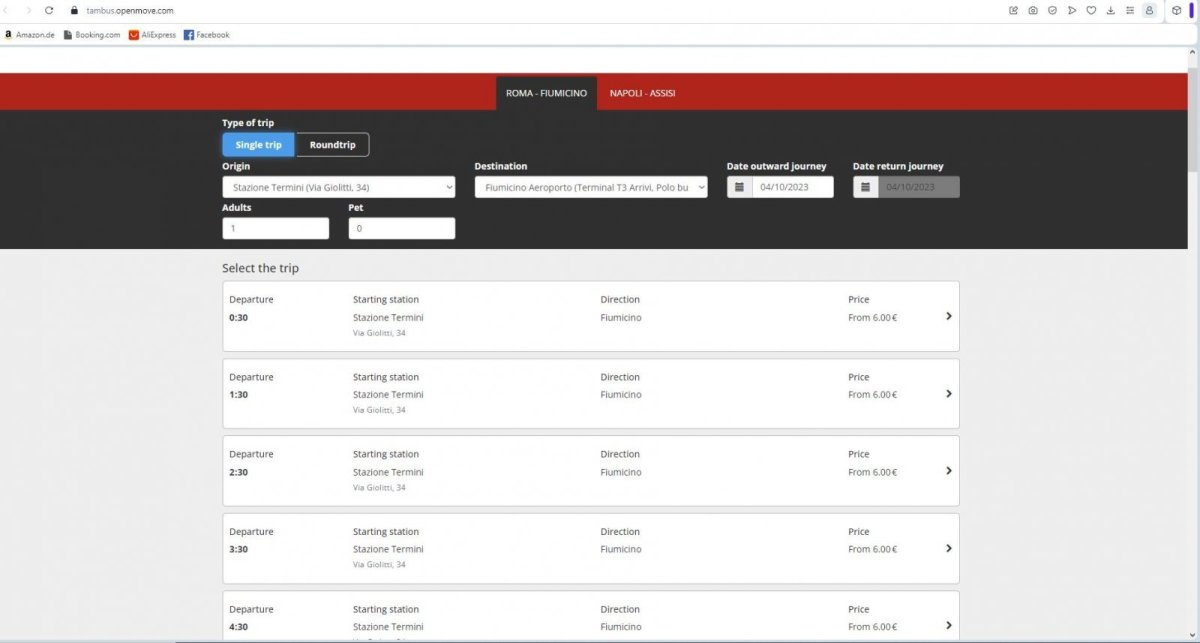
Task: Expand the 0:30 departure trip arrow
Action: [948, 316]
